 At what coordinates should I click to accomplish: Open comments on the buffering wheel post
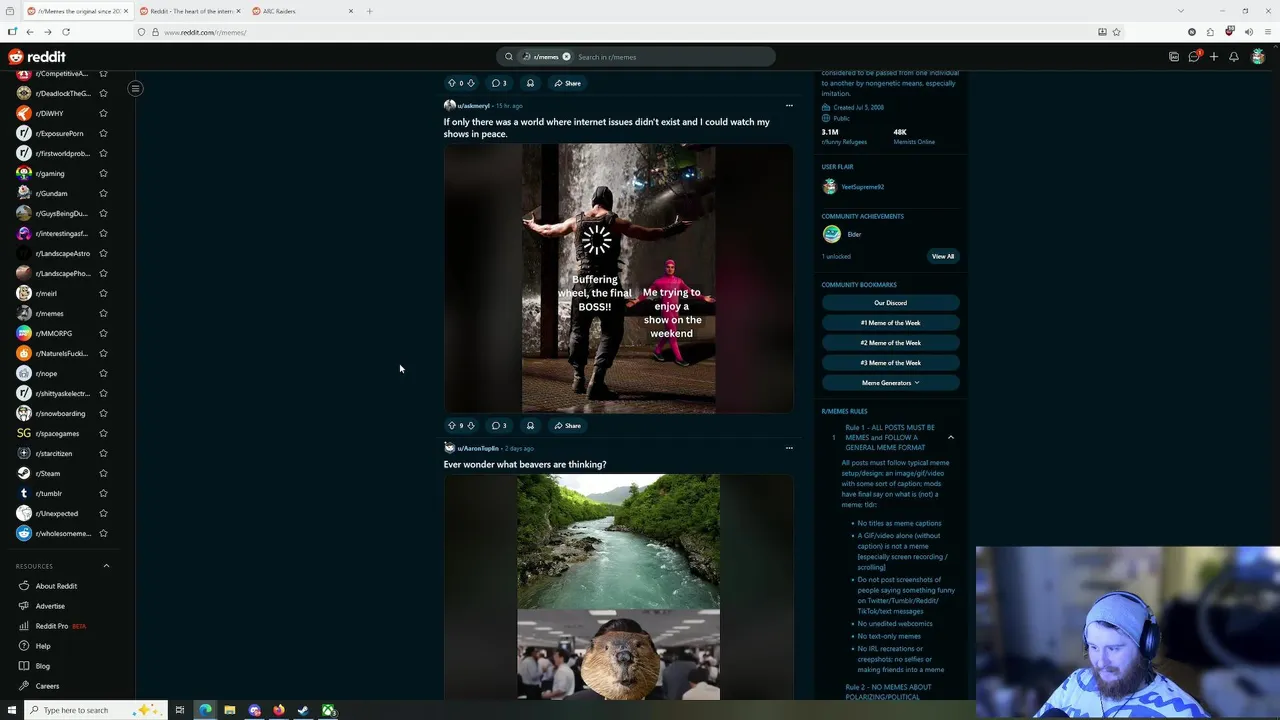pyautogui.click(x=499, y=425)
